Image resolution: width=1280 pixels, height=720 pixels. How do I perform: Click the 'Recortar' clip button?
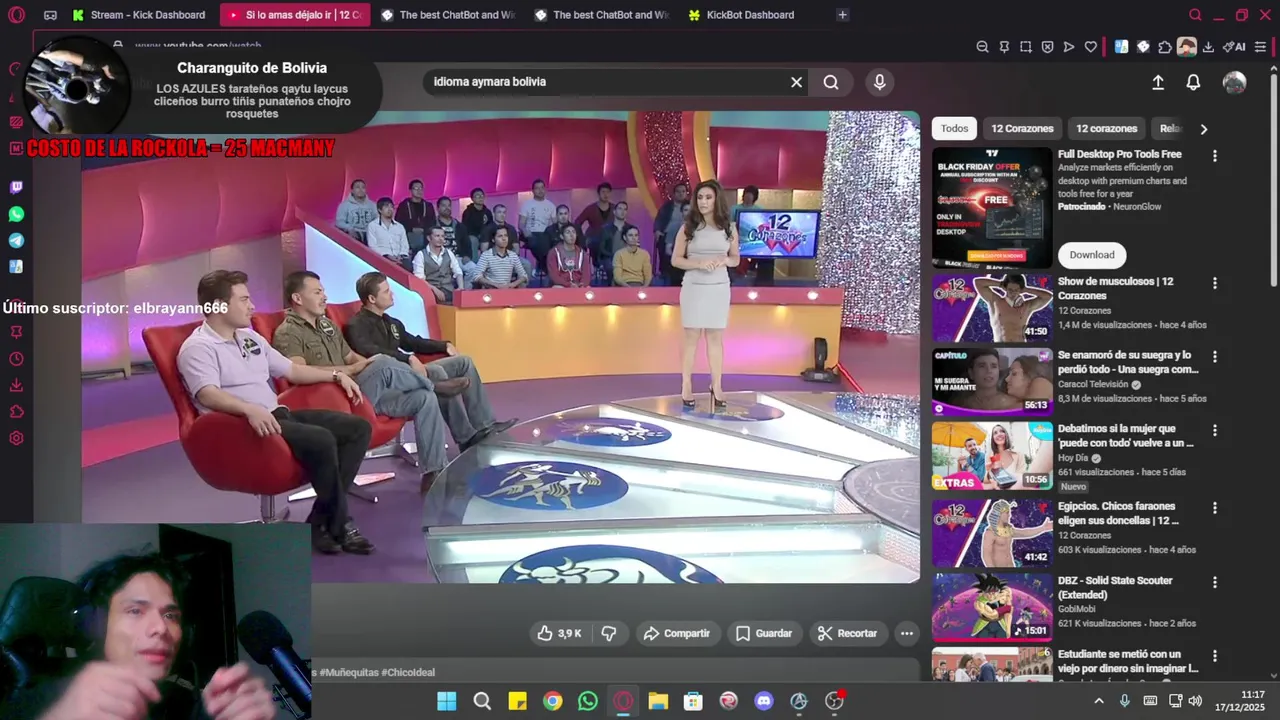(x=847, y=633)
